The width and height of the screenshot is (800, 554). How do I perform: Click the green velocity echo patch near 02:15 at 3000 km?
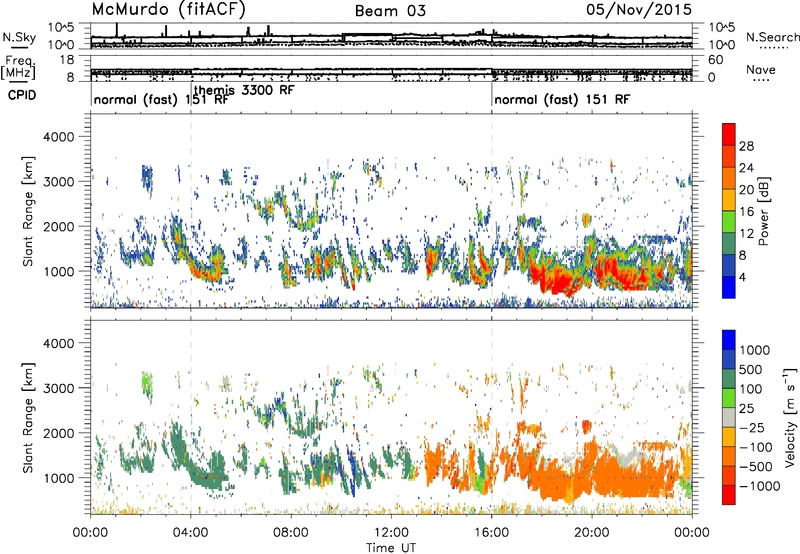pyautogui.click(x=147, y=385)
